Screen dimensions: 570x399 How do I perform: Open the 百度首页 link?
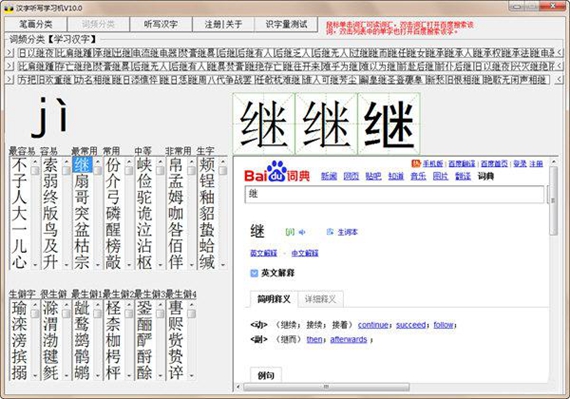click(x=494, y=164)
